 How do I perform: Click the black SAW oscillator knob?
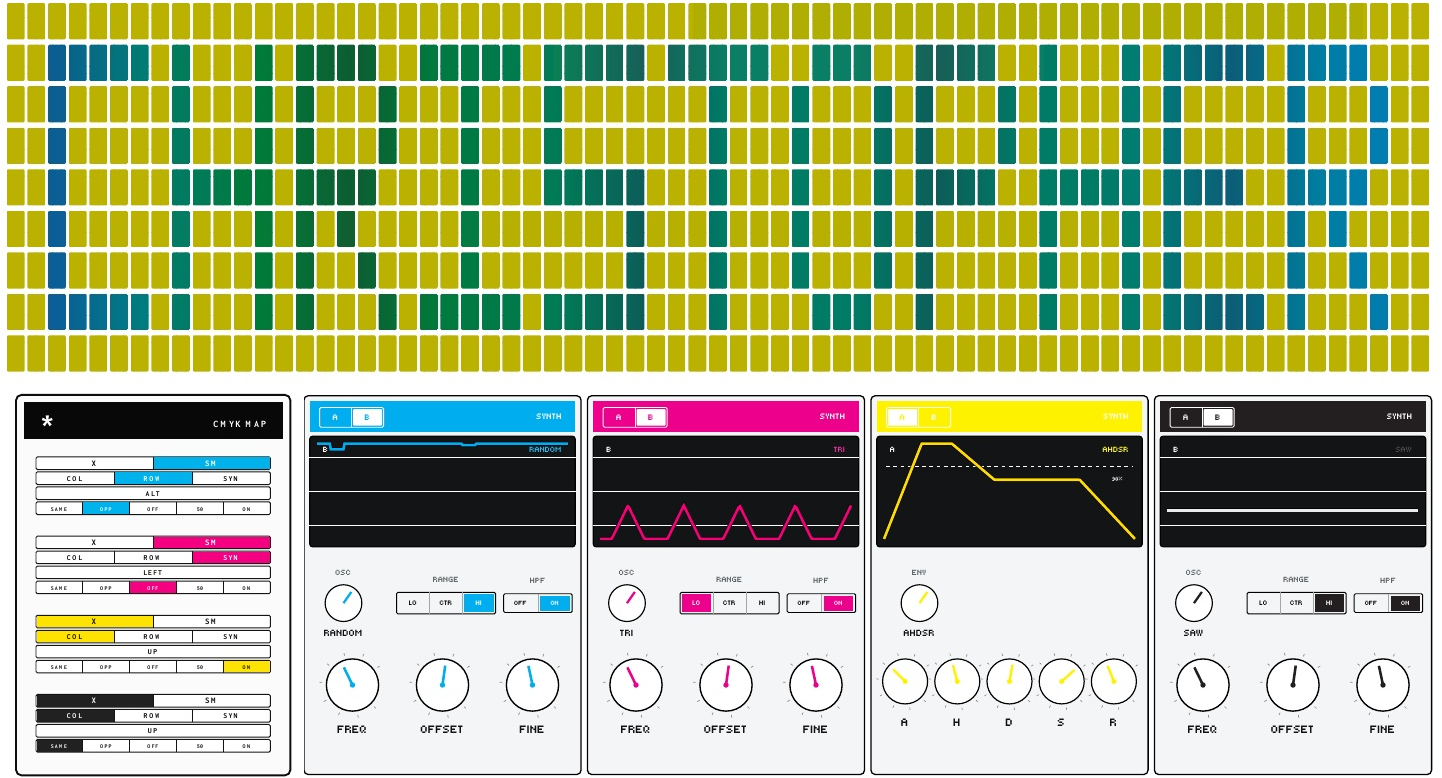1194,603
